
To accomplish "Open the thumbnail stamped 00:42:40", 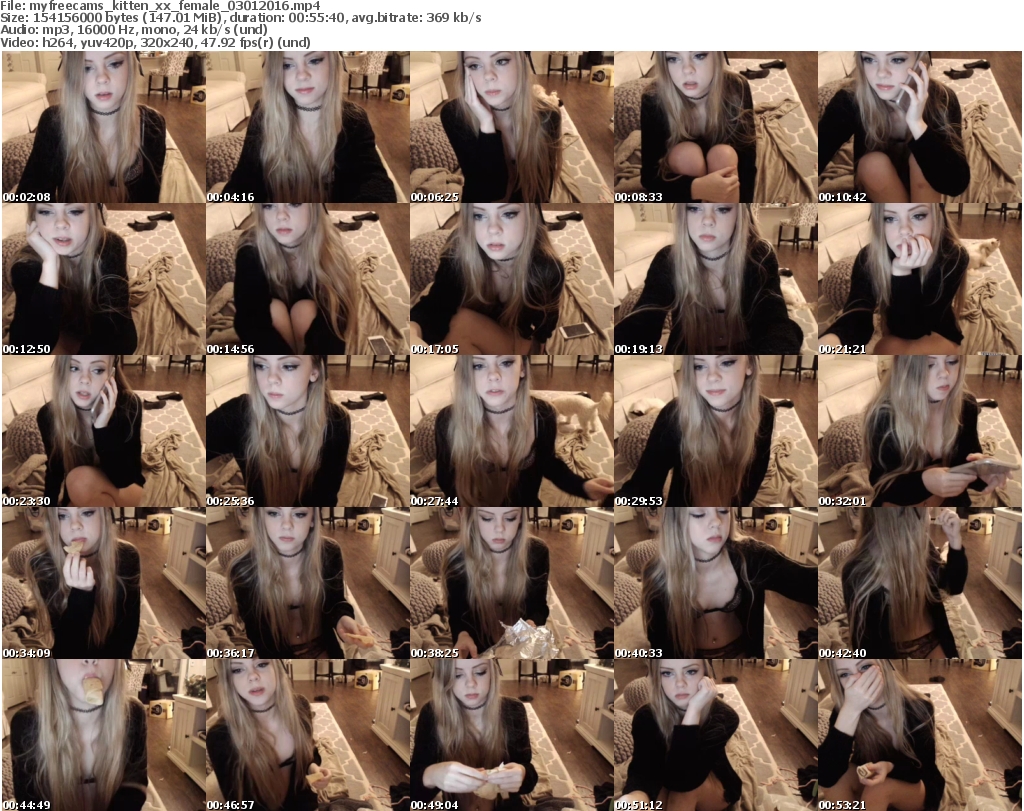I will (920, 584).
